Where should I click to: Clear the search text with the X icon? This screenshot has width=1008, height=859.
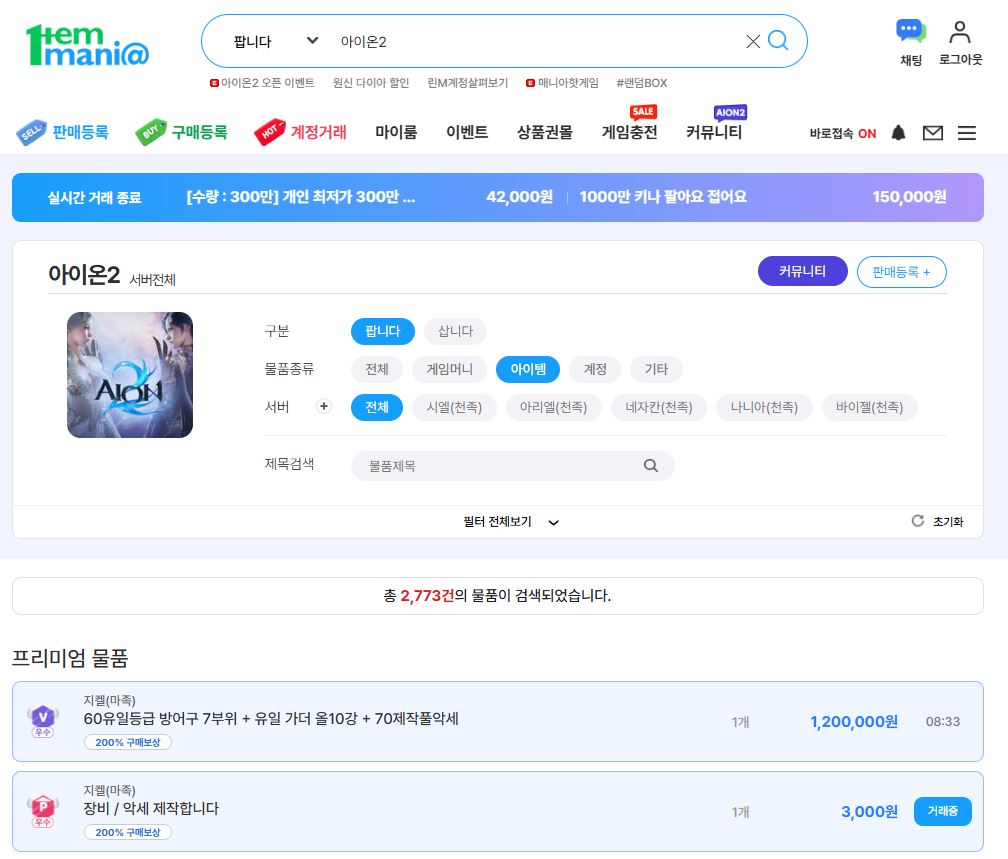click(753, 42)
